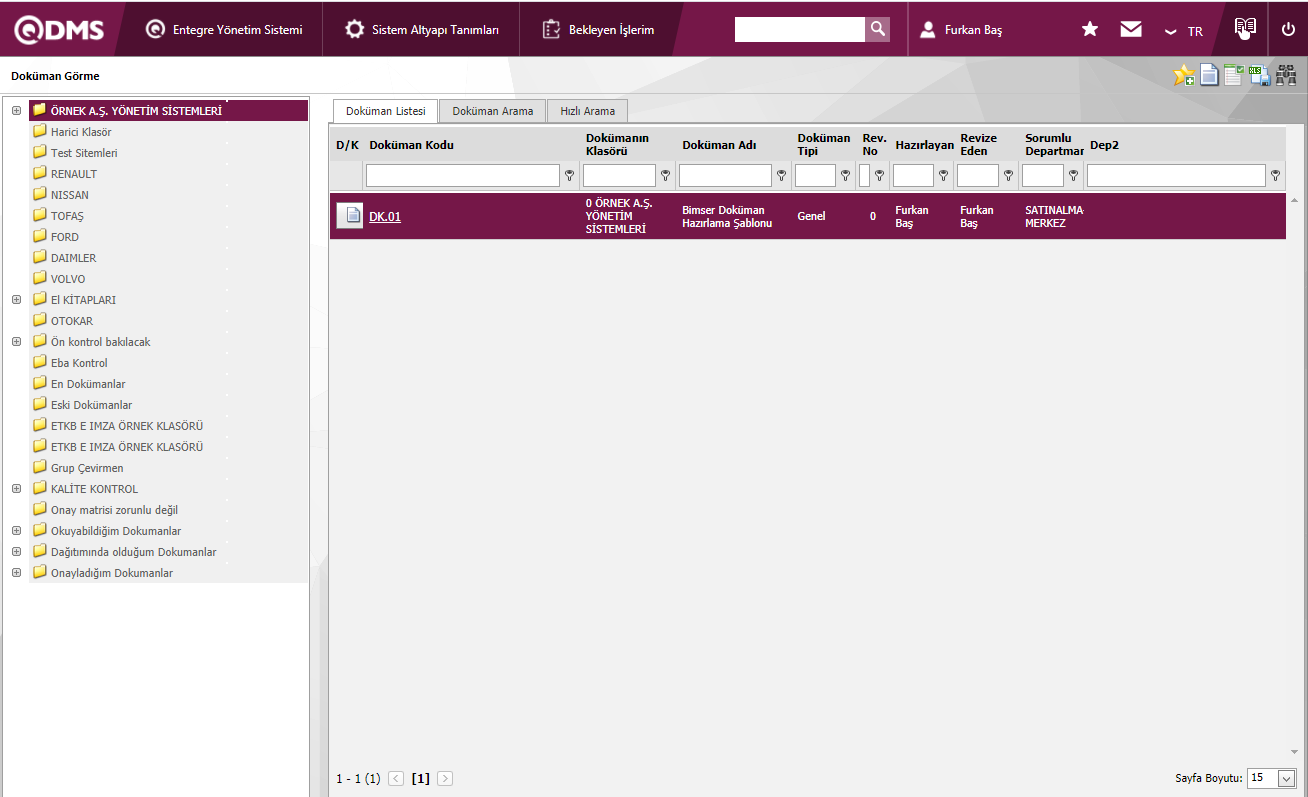This screenshot has width=1308, height=797.
Task: Select the DAIMLER folder
Action: [74, 258]
